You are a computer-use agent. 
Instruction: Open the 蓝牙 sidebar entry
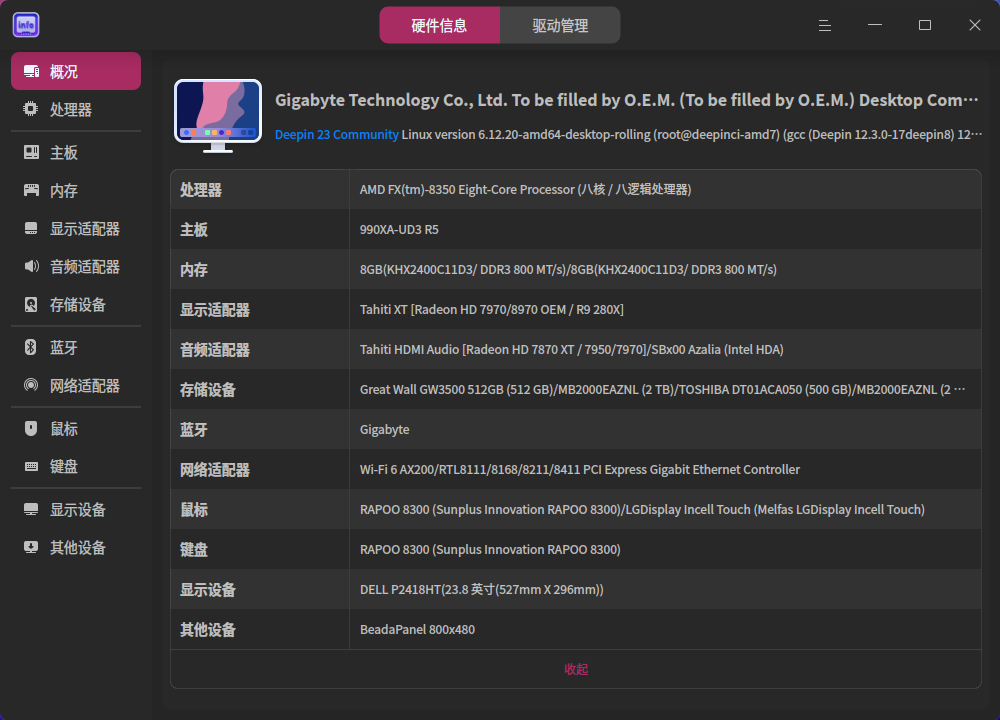[x=76, y=347]
